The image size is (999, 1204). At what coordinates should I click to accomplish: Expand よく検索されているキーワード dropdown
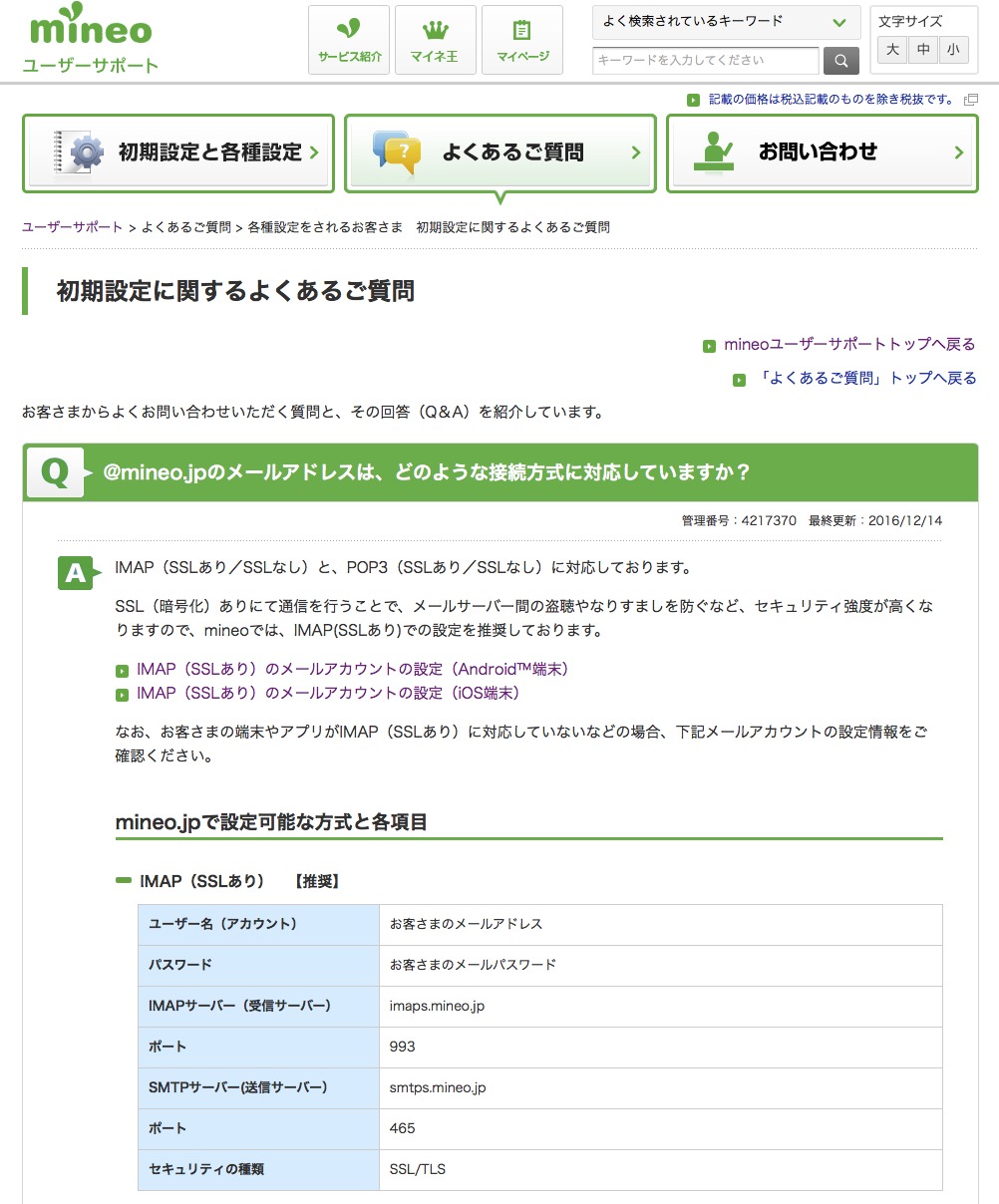coord(727,22)
